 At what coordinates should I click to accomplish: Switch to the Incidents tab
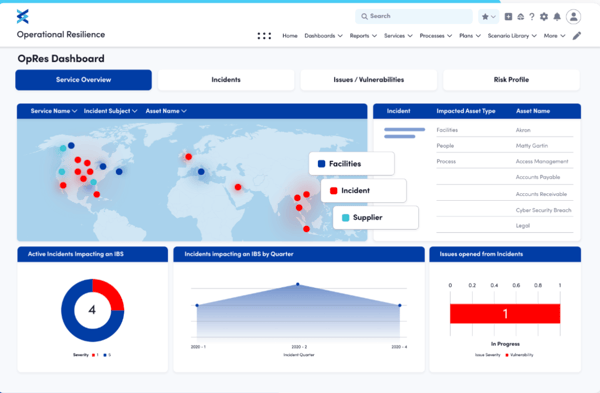point(226,80)
